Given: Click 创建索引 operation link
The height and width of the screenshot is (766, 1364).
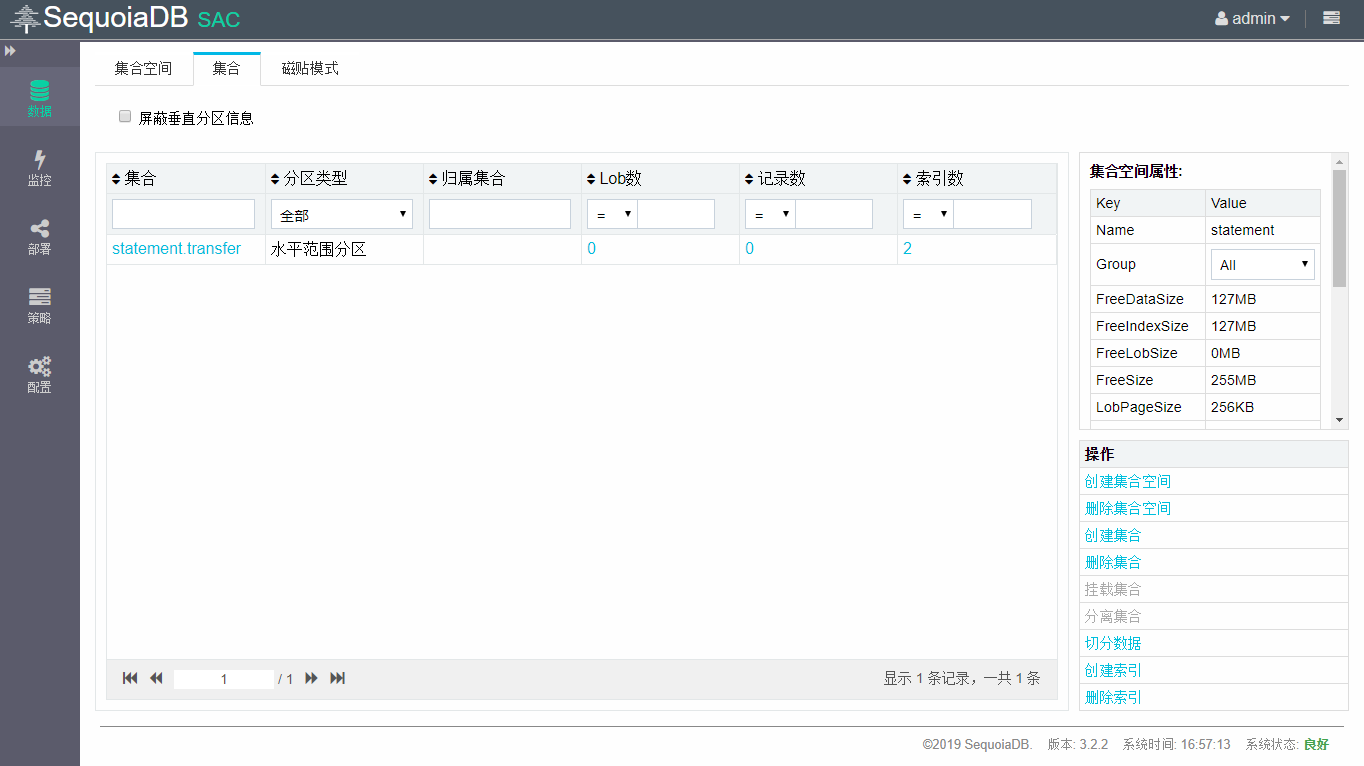Looking at the screenshot, I should click(1113, 670).
